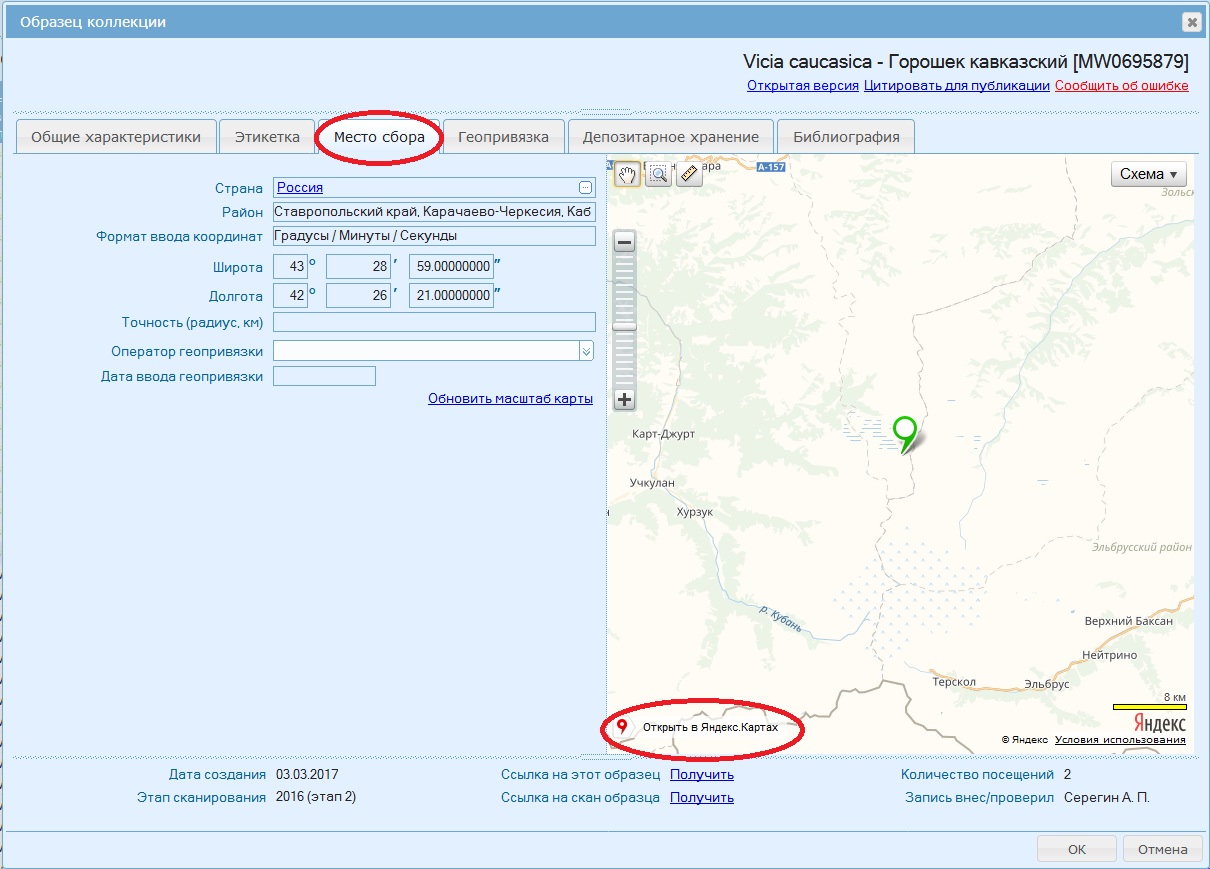Go to the Депозитарное хранение tab
The height and width of the screenshot is (869, 1210).
(670, 137)
